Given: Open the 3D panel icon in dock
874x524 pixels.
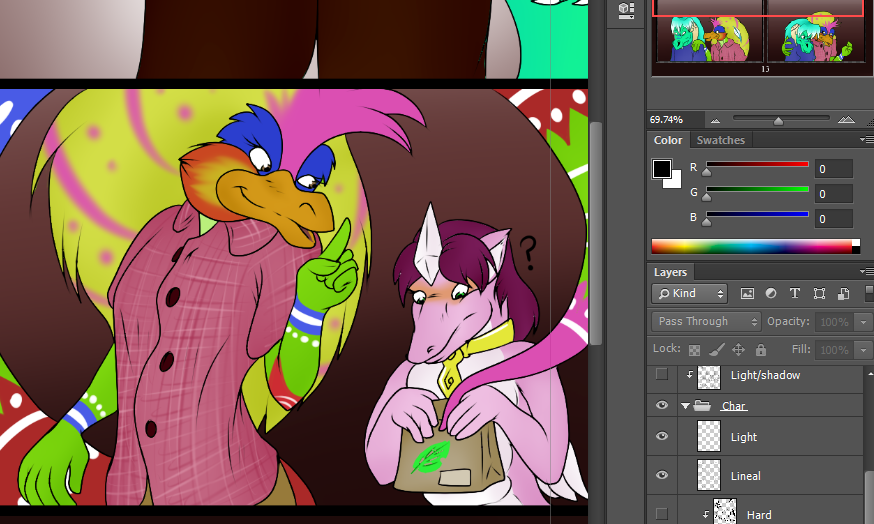Looking at the screenshot, I should tap(627, 10).
